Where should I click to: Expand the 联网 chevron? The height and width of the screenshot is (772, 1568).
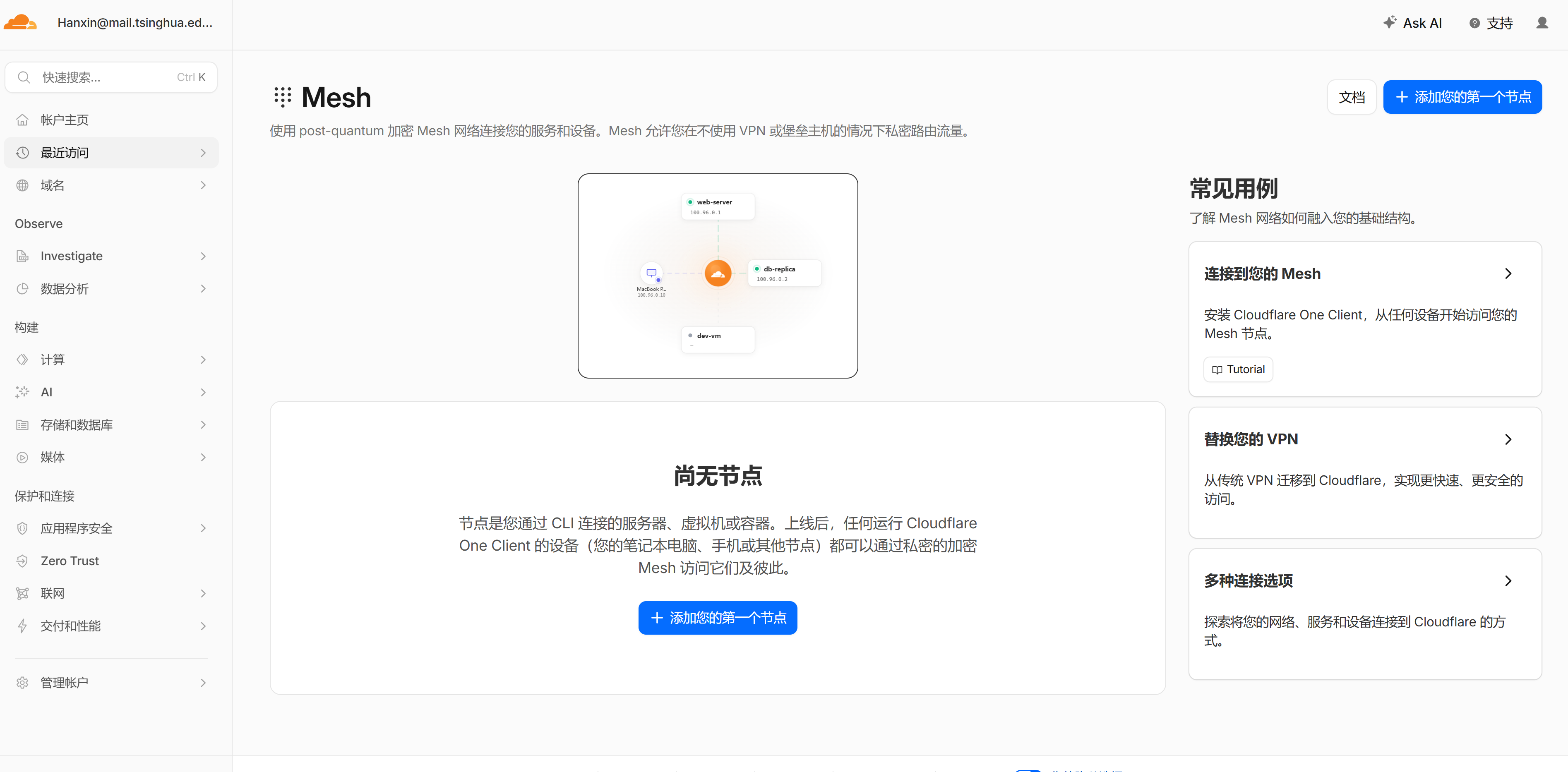pos(203,594)
